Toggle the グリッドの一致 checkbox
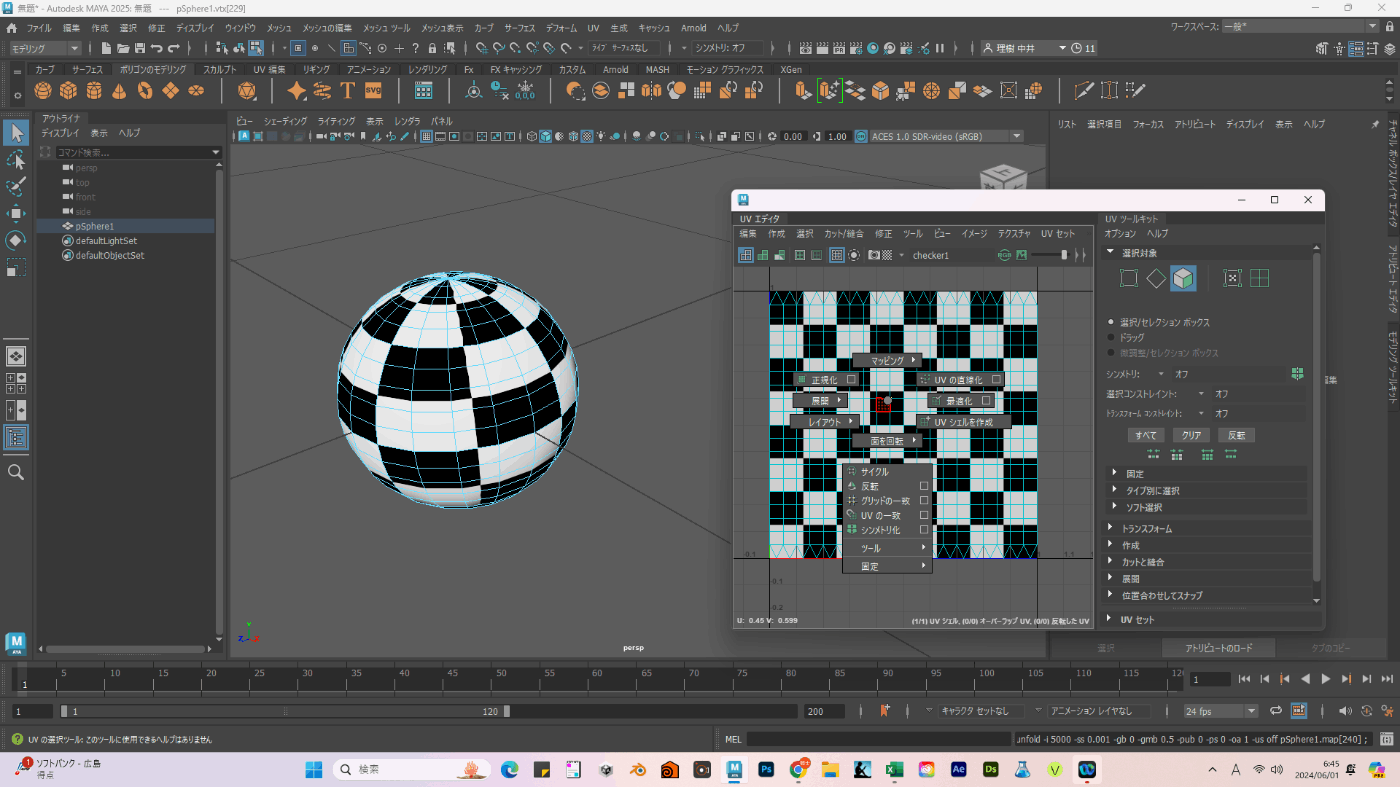The height and width of the screenshot is (787, 1400). coord(924,500)
